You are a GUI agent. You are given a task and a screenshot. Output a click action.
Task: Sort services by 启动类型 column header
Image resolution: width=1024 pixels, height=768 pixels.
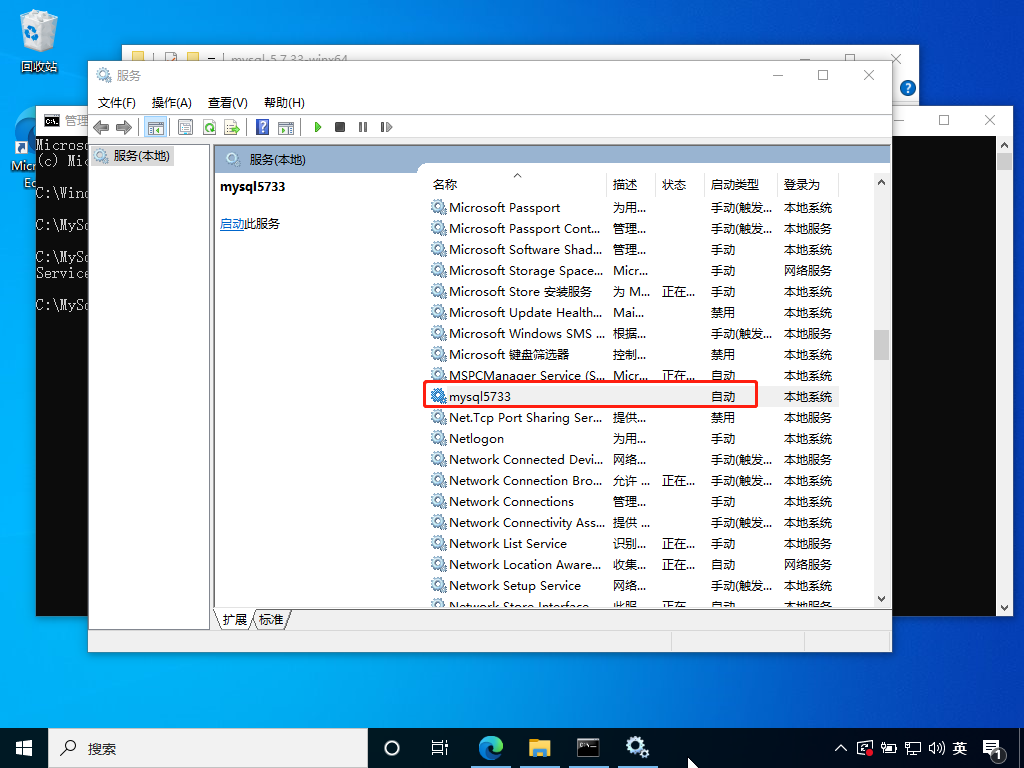pyautogui.click(x=734, y=185)
